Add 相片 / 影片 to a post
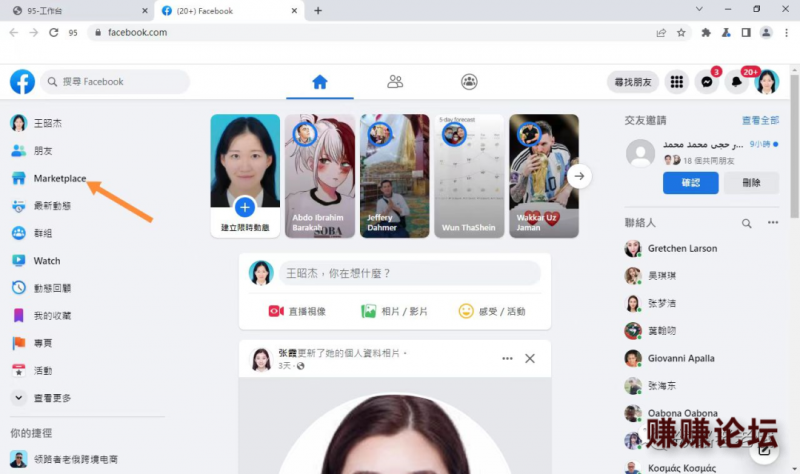 [x=394, y=311]
